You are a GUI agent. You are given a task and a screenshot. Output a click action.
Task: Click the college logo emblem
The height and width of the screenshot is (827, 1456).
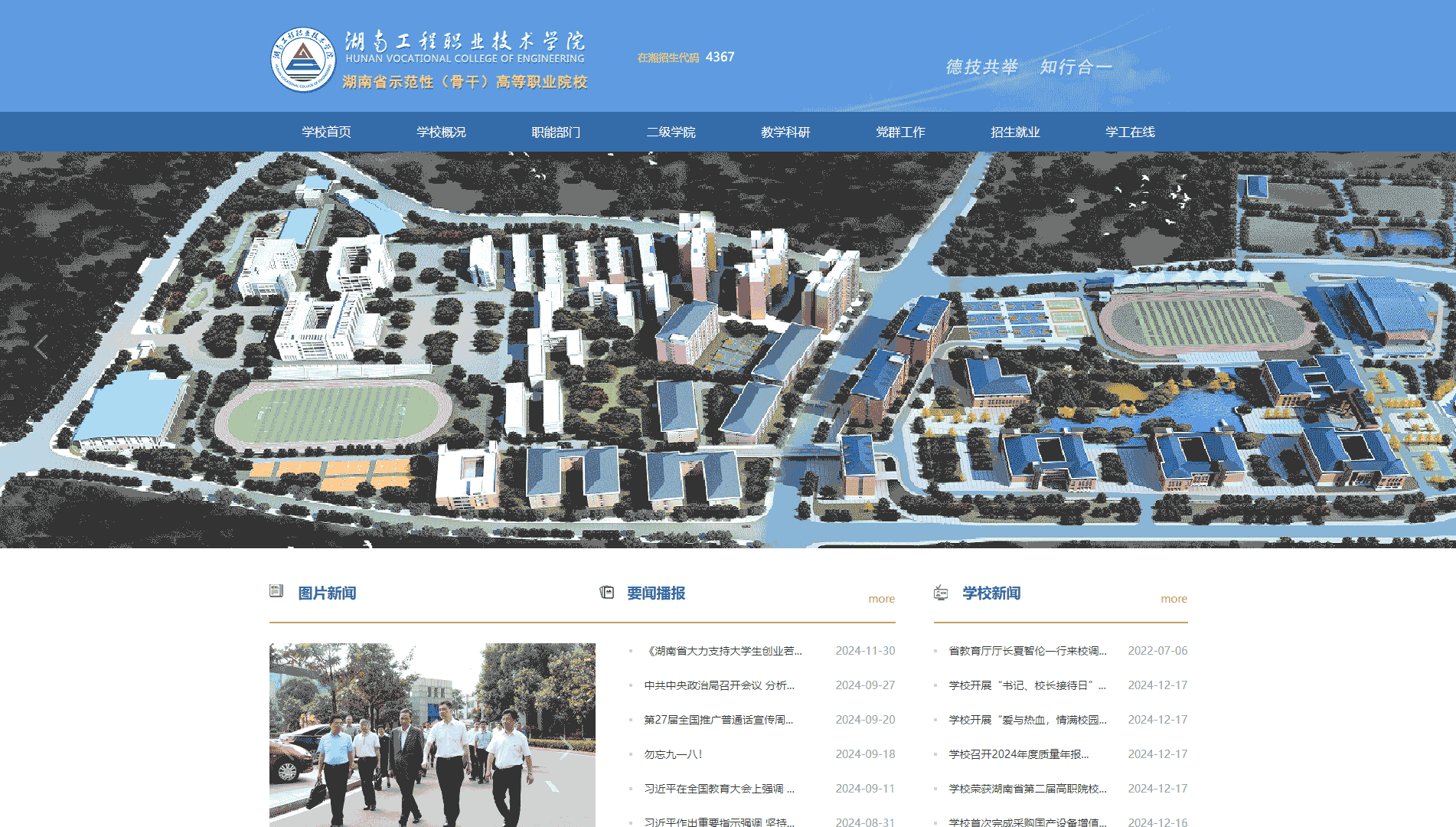point(303,60)
